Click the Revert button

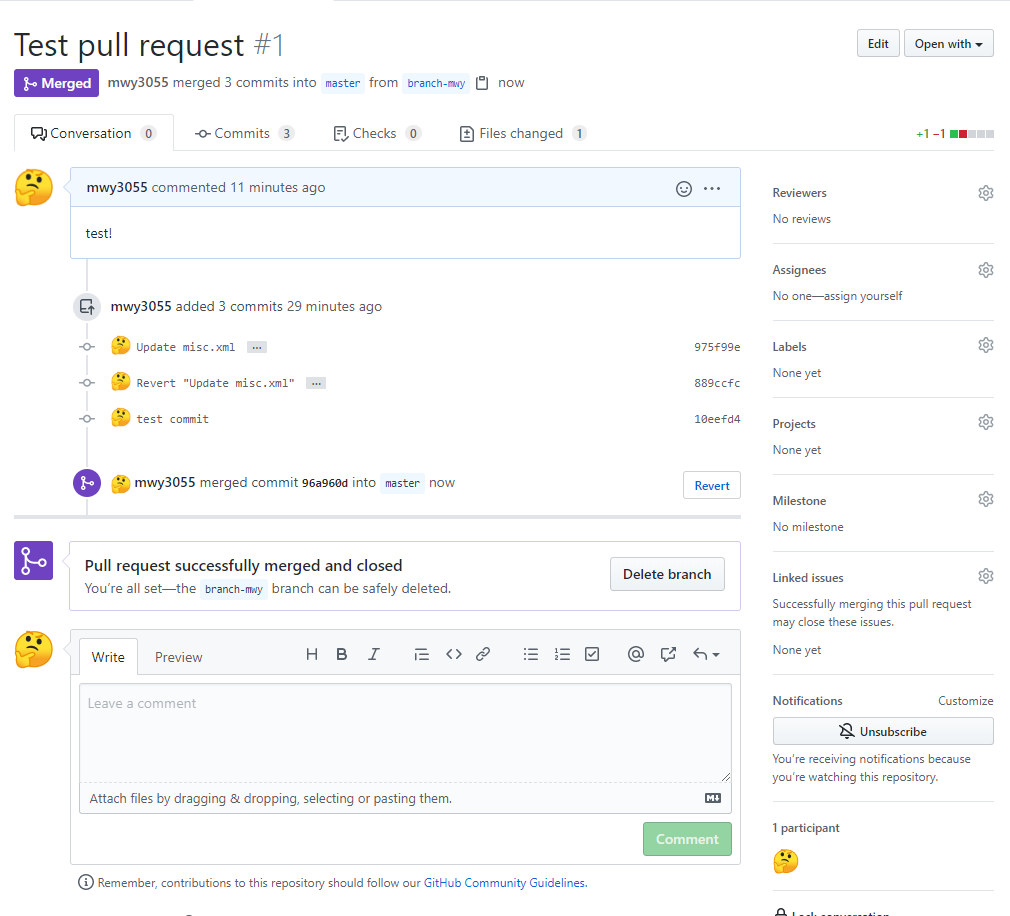(712, 486)
